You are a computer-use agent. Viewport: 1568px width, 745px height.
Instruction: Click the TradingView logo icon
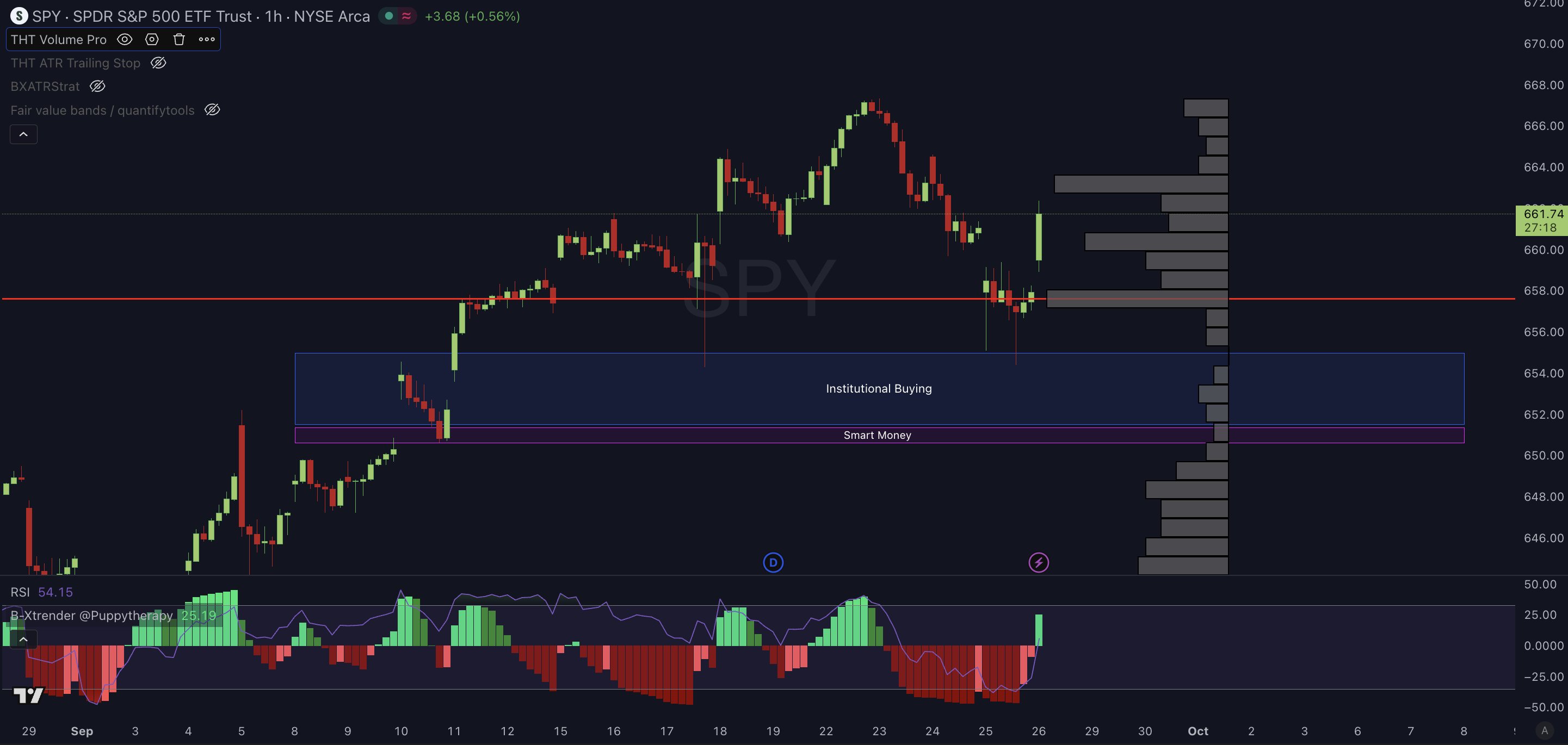point(28,695)
